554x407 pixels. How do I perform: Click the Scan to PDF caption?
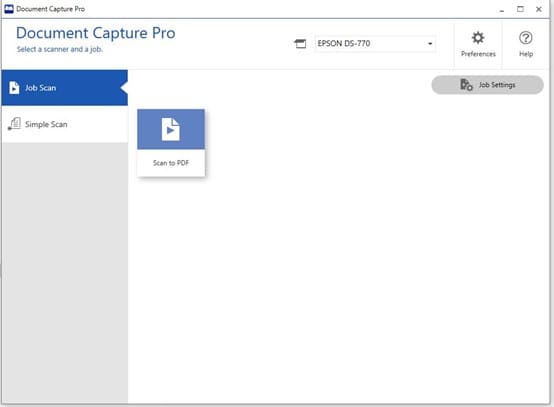171,163
